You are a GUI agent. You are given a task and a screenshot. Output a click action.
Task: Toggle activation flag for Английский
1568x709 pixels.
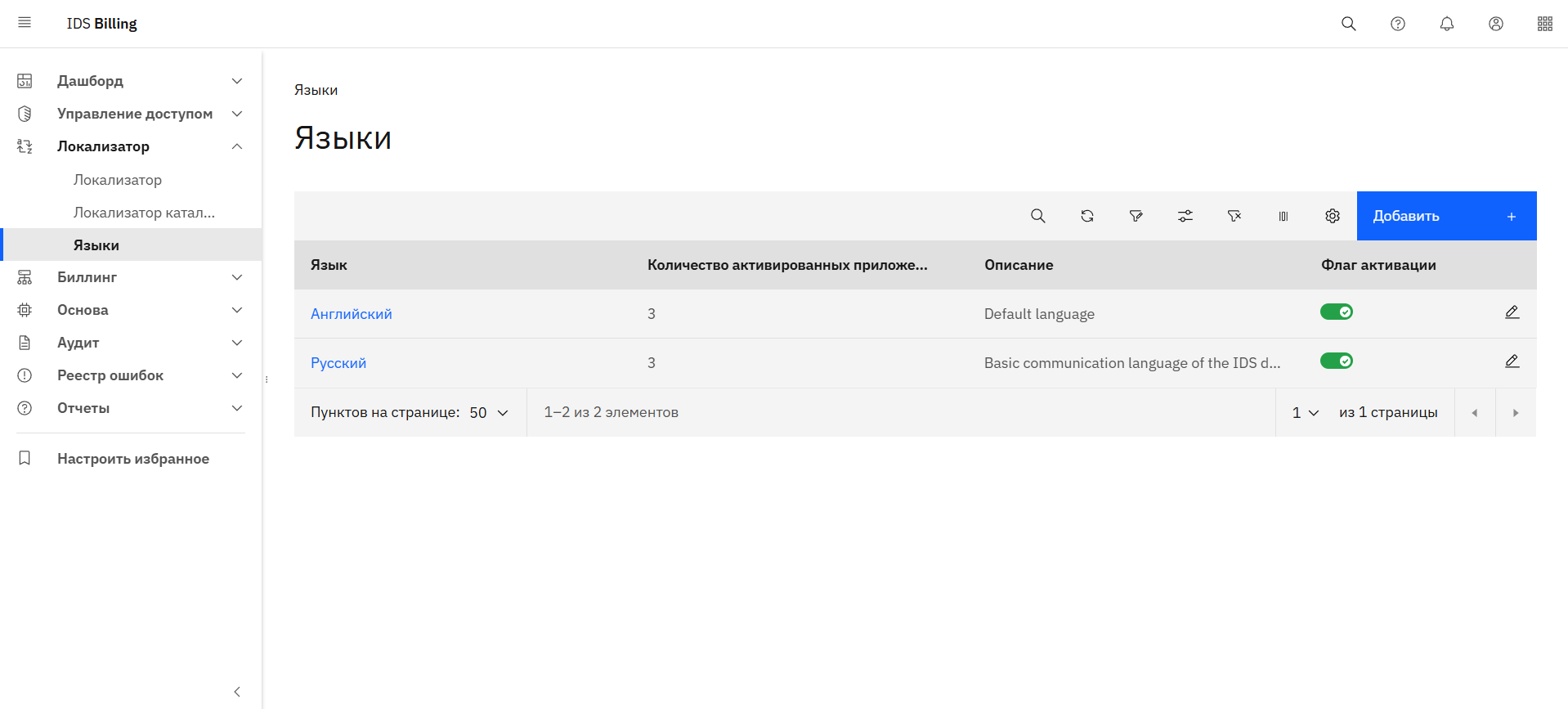click(x=1336, y=312)
